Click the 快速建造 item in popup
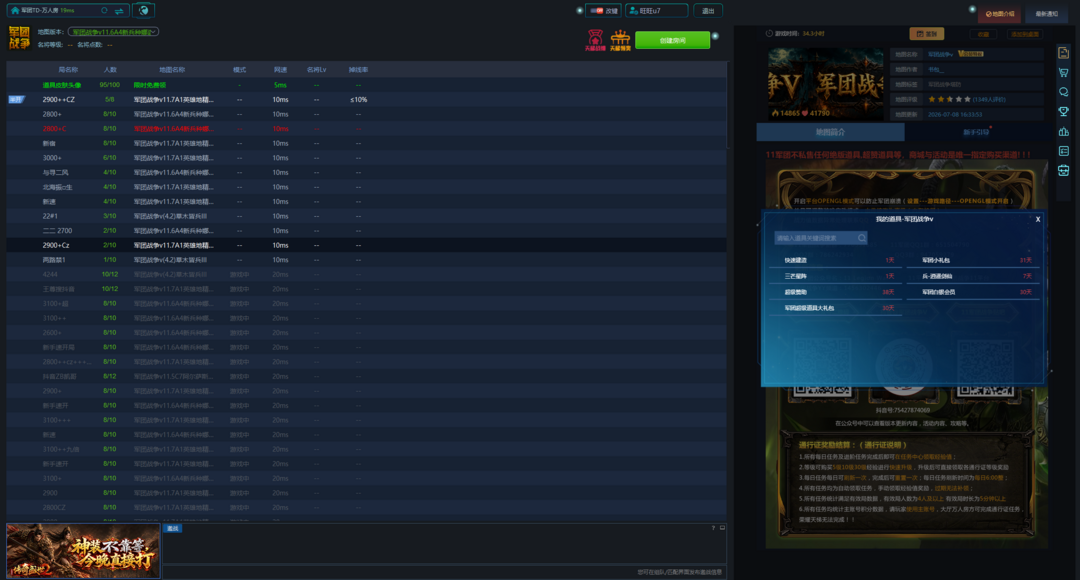Image resolution: width=1080 pixels, height=580 pixels. tap(836, 260)
